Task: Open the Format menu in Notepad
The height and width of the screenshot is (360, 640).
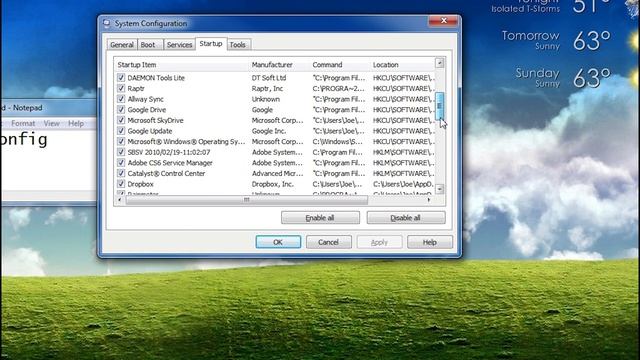Action: (23, 123)
